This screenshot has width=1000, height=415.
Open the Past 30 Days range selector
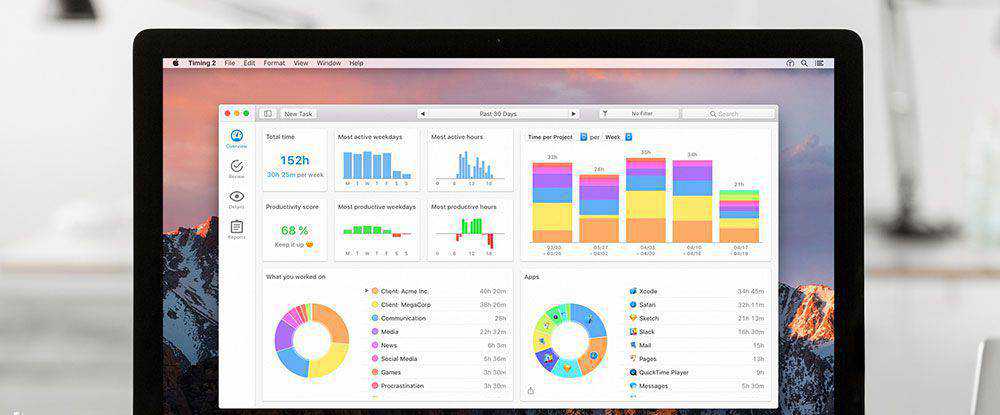(x=497, y=114)
